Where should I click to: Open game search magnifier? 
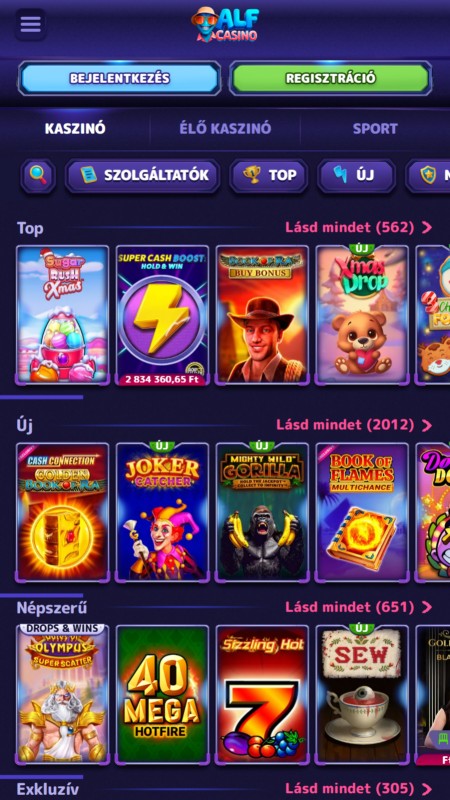(38, 176)
